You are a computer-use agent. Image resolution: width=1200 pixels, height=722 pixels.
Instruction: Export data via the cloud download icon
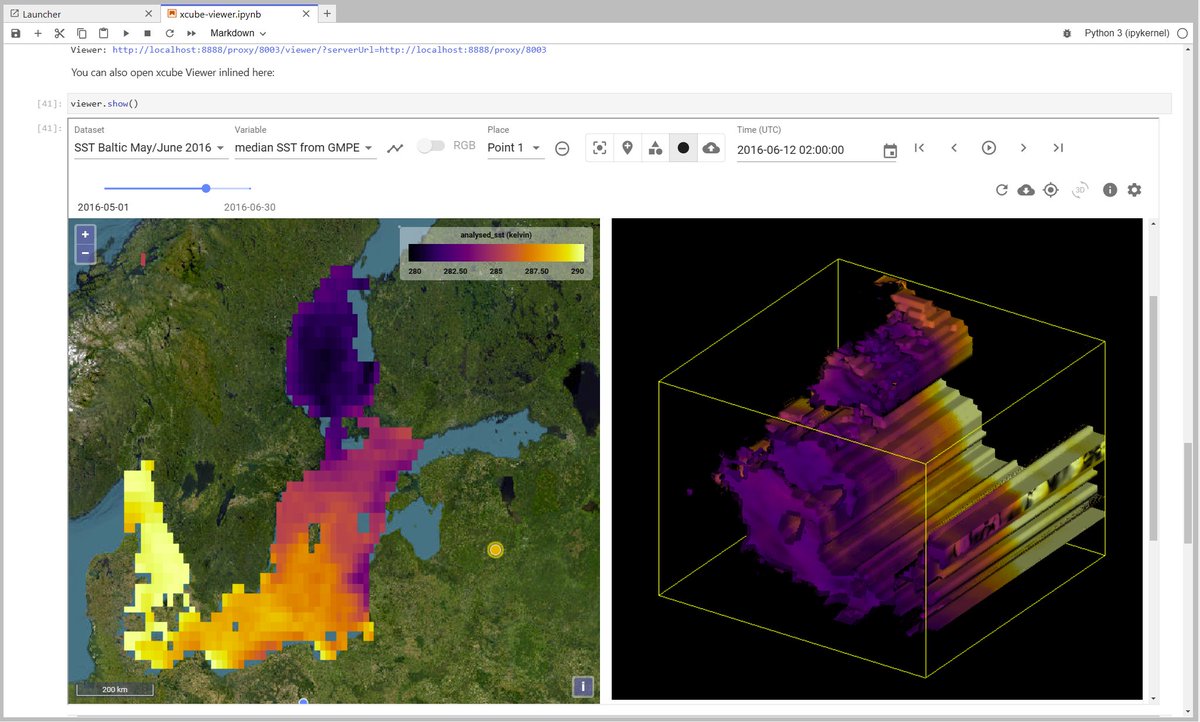[x=1026, y=189]
